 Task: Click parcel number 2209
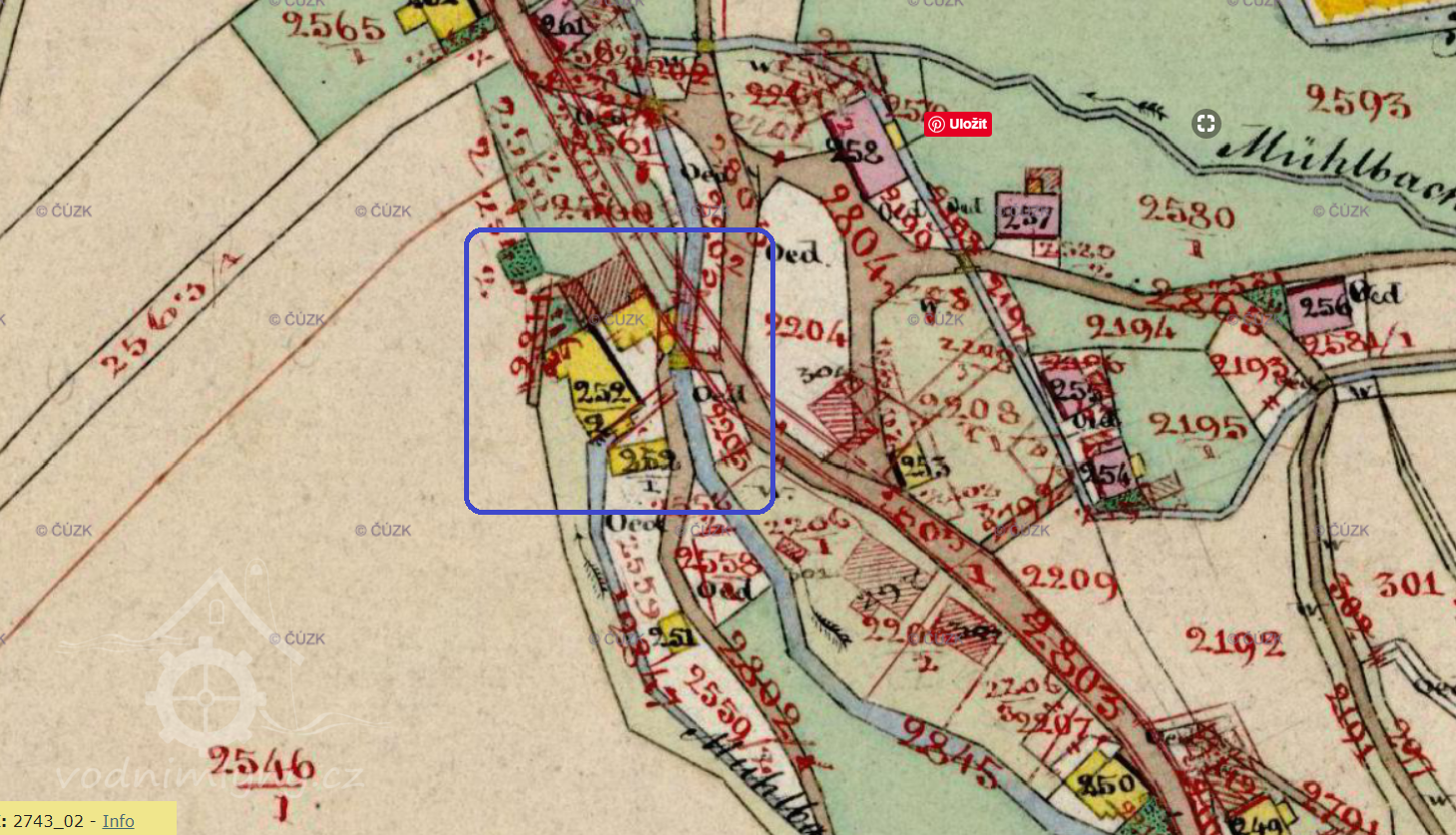[1070, 581]
